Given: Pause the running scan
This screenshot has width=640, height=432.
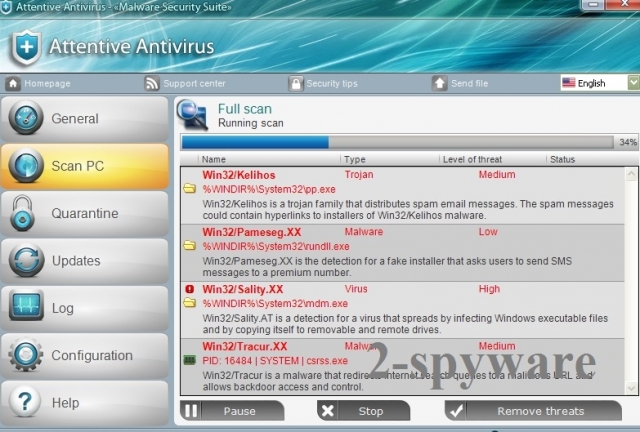Looking at the screenshot, I should (x=232, y=411).
